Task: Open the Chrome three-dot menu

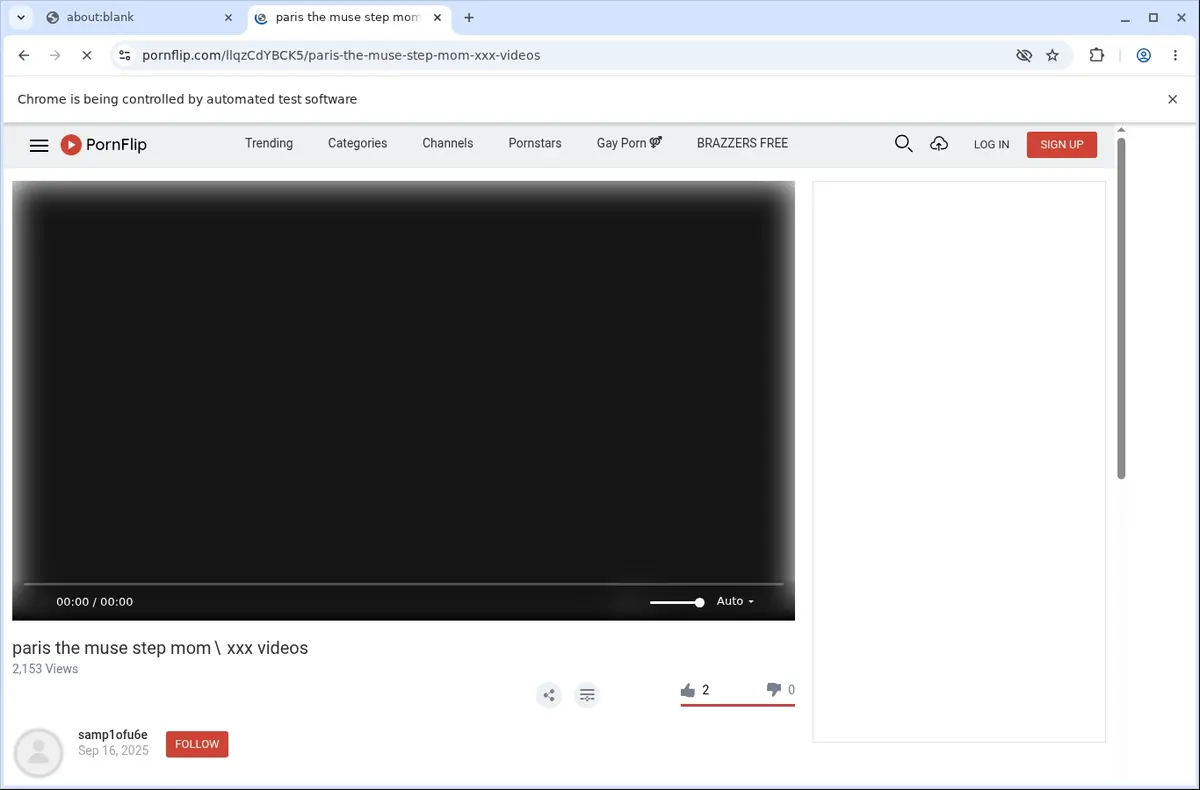Action: [x=1175, y=56]
